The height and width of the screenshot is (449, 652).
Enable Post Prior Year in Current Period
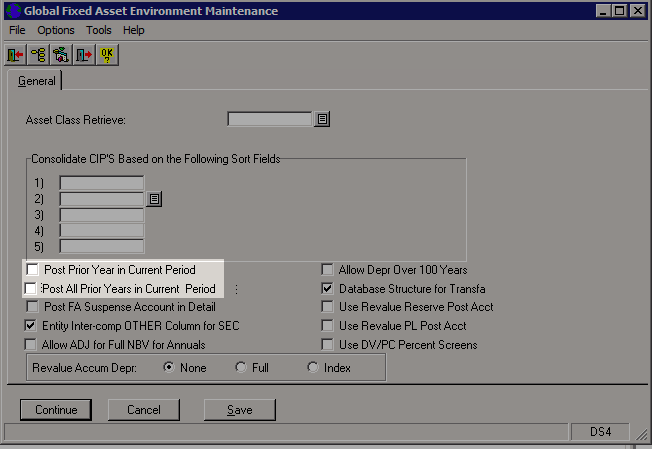(x=33, y=270)
